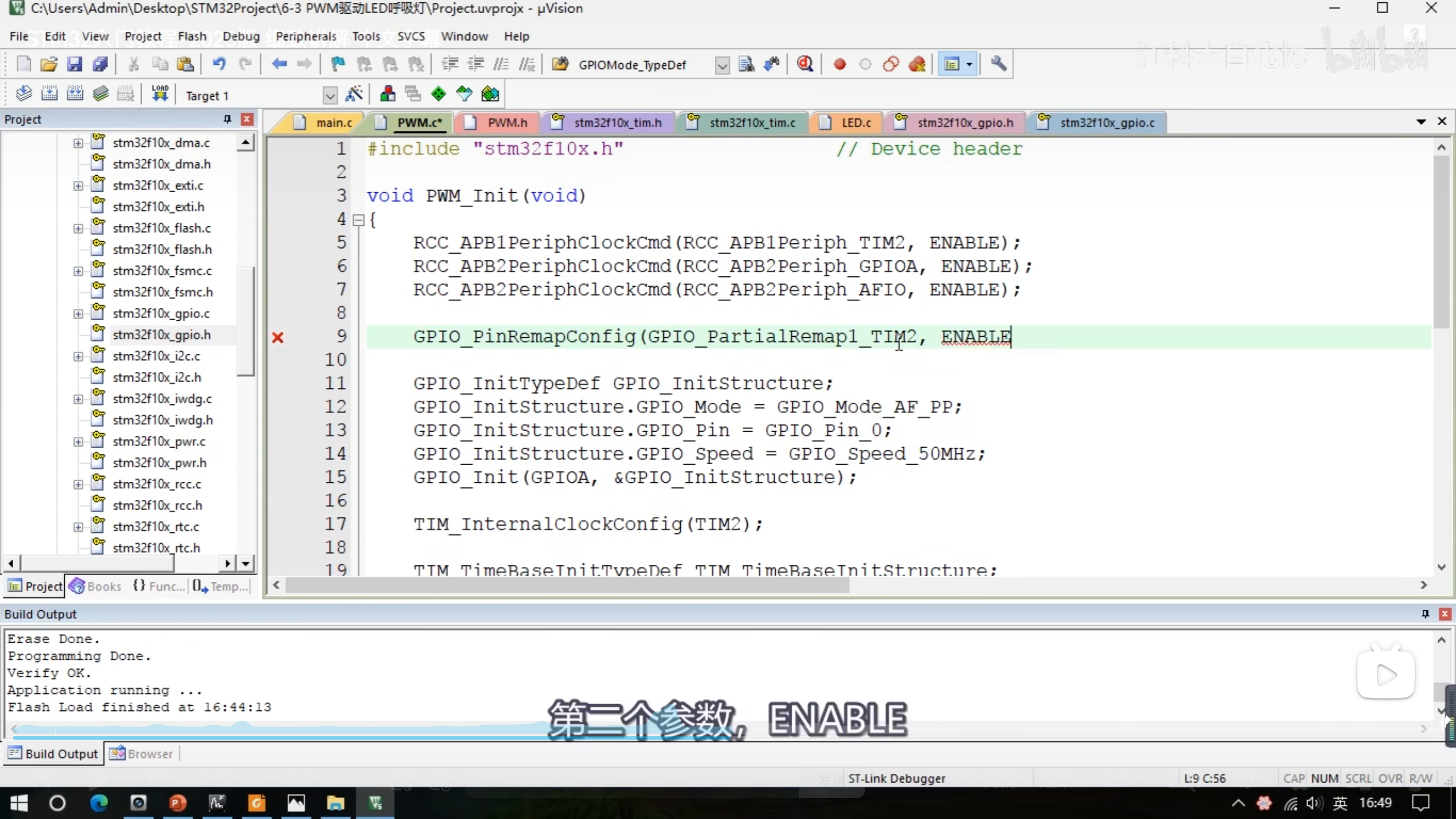Click the Manage Run-Time Environment green diamond
Image resolution: width=1456 pixels, height=819 pixels.
tap(439, 94)
